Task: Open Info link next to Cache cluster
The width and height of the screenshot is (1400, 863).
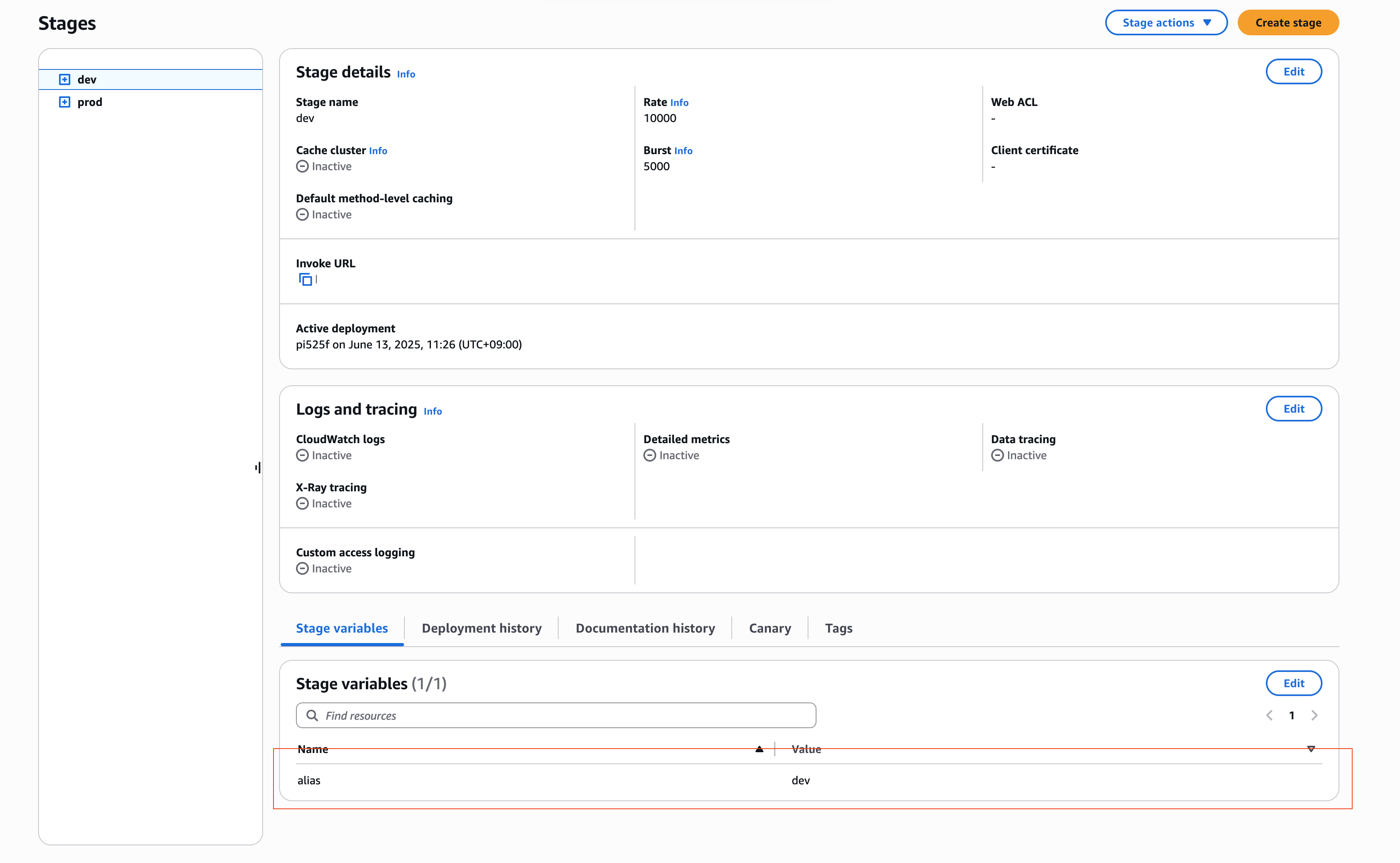Action: [x=378, y=151]
